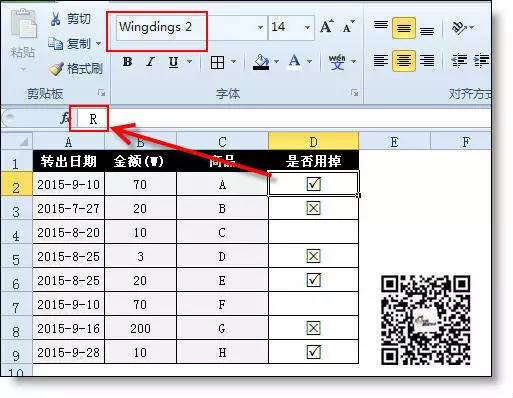Screen dimensions: 513x398
Task: Click the checked box in row 6
Action: pyautogui.click(x=314, y=280)
